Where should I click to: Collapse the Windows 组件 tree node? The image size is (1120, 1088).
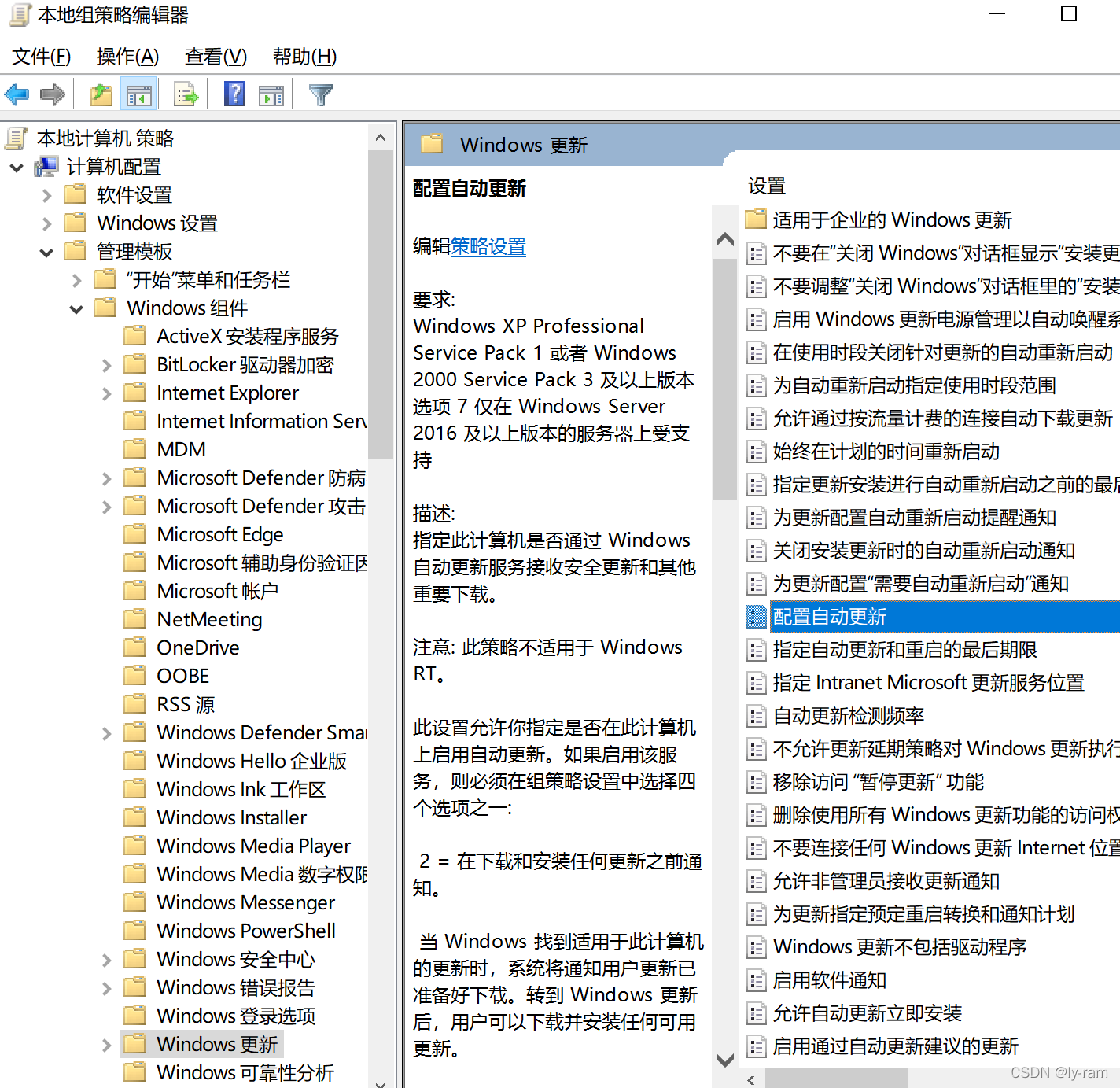point(76,309)
